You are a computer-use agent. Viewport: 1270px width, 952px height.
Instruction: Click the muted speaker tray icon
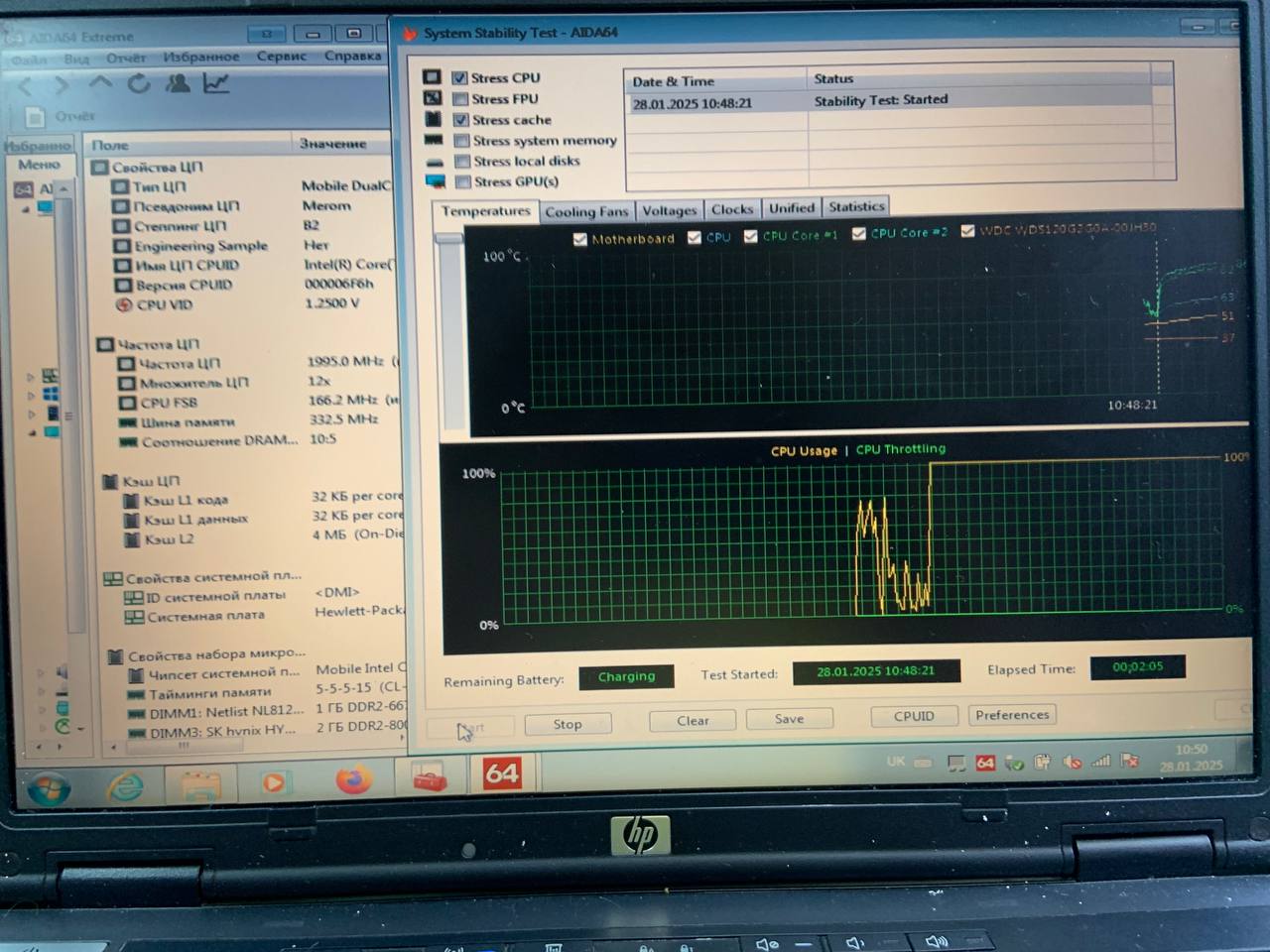1073,762
